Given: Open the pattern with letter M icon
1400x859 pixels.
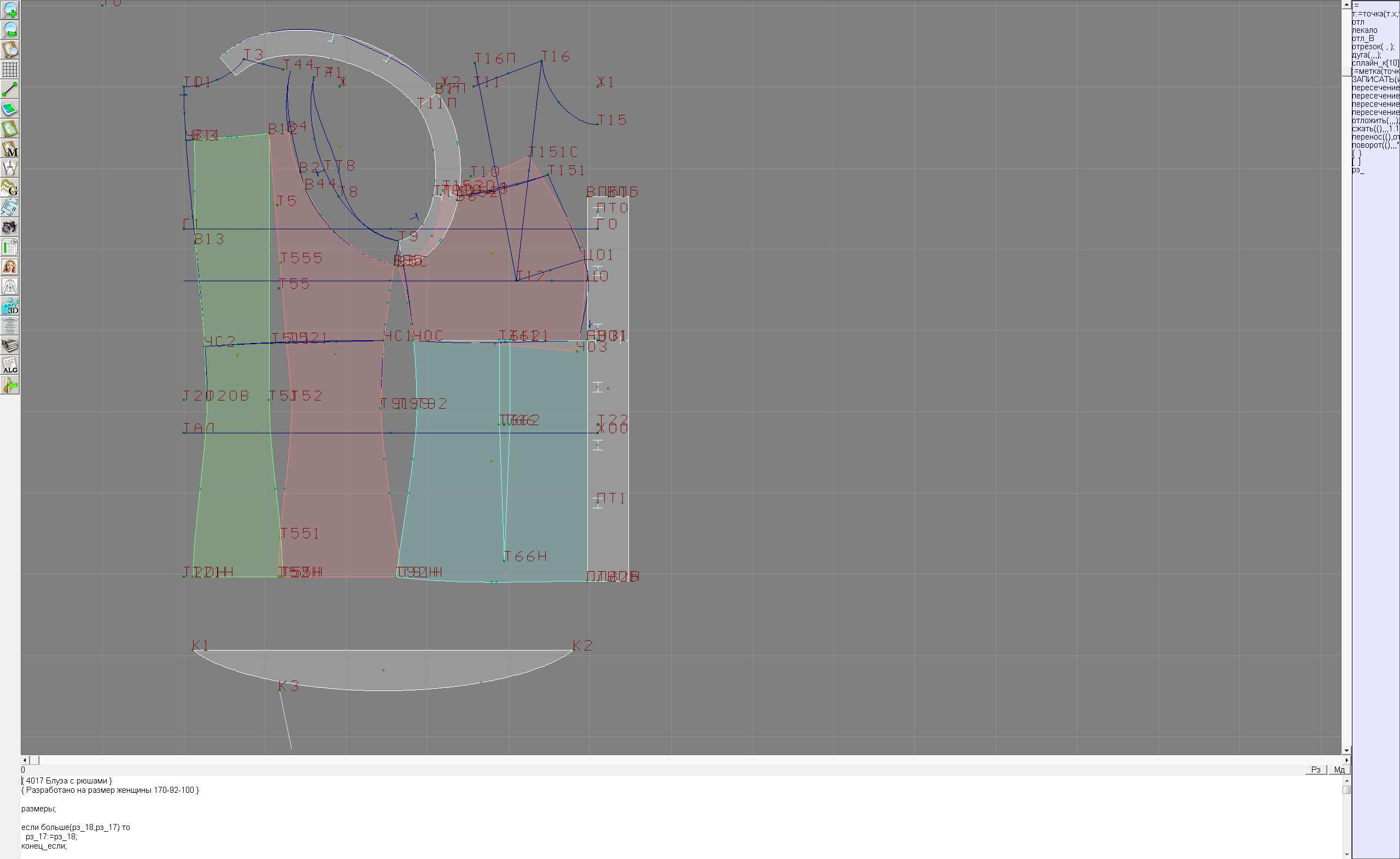Looking at the screenshot, I should click(10, 149).
